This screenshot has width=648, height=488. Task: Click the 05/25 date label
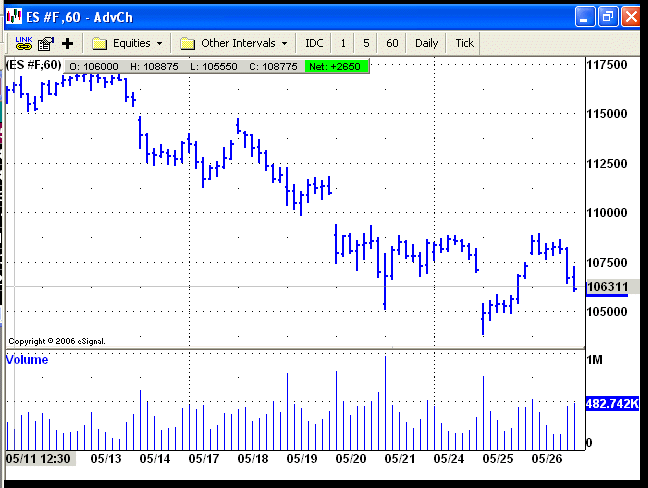(498, 459)
